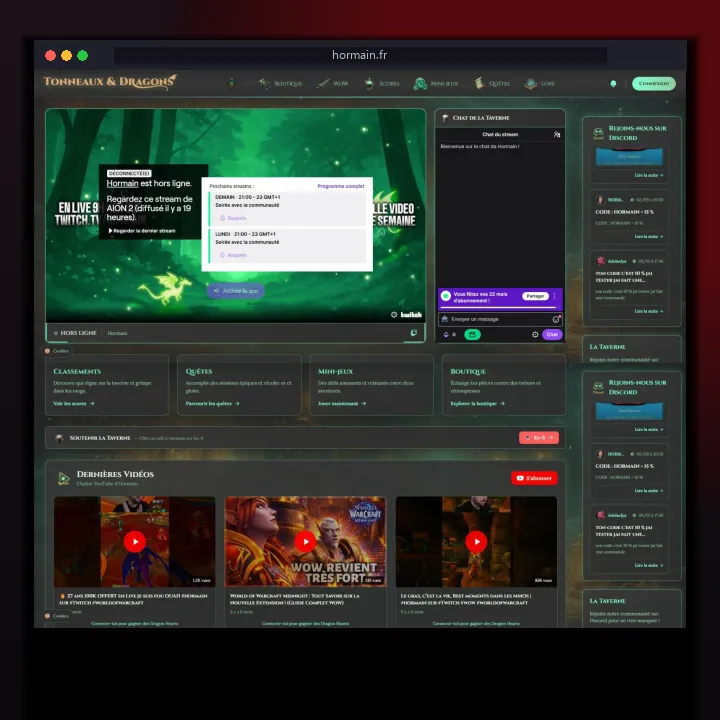Click the Twitch logo on the player
The height and width of the screenshot is (720, 720).
(411, 315)
